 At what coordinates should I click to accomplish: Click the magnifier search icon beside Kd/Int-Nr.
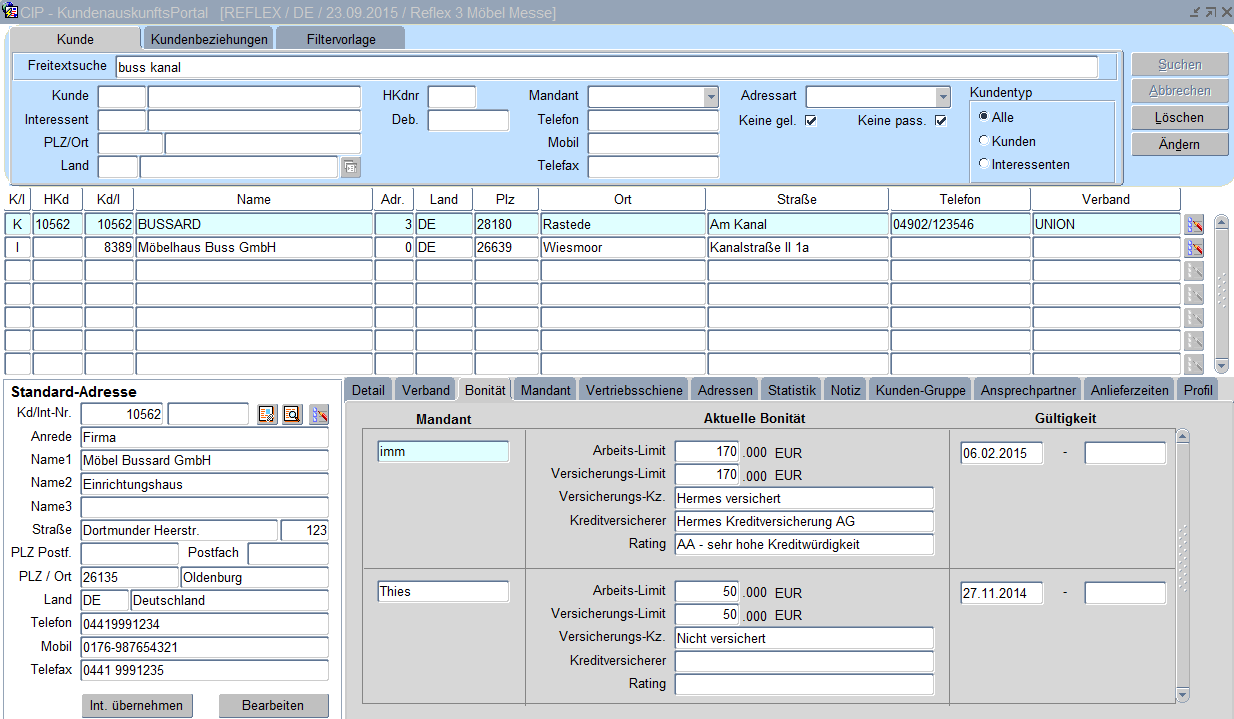(x=292, y=414)
